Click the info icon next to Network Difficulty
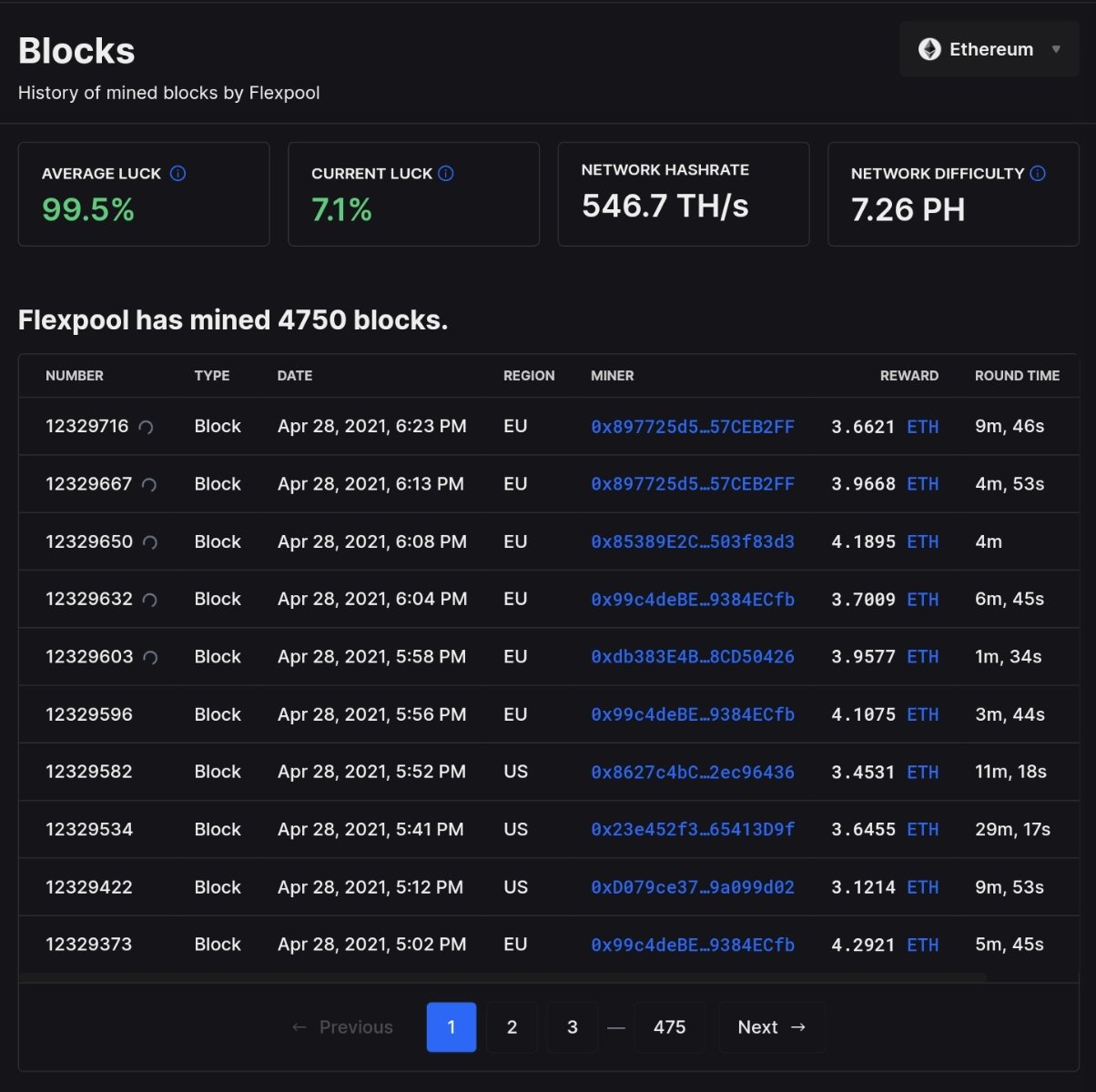 pos(1038,173)
